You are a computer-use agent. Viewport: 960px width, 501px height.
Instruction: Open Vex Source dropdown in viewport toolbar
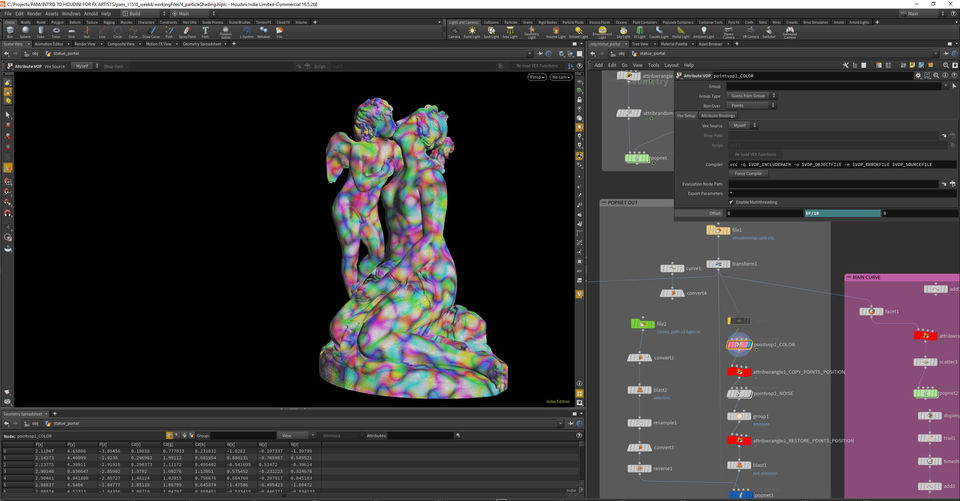click(x=86, y=66)
